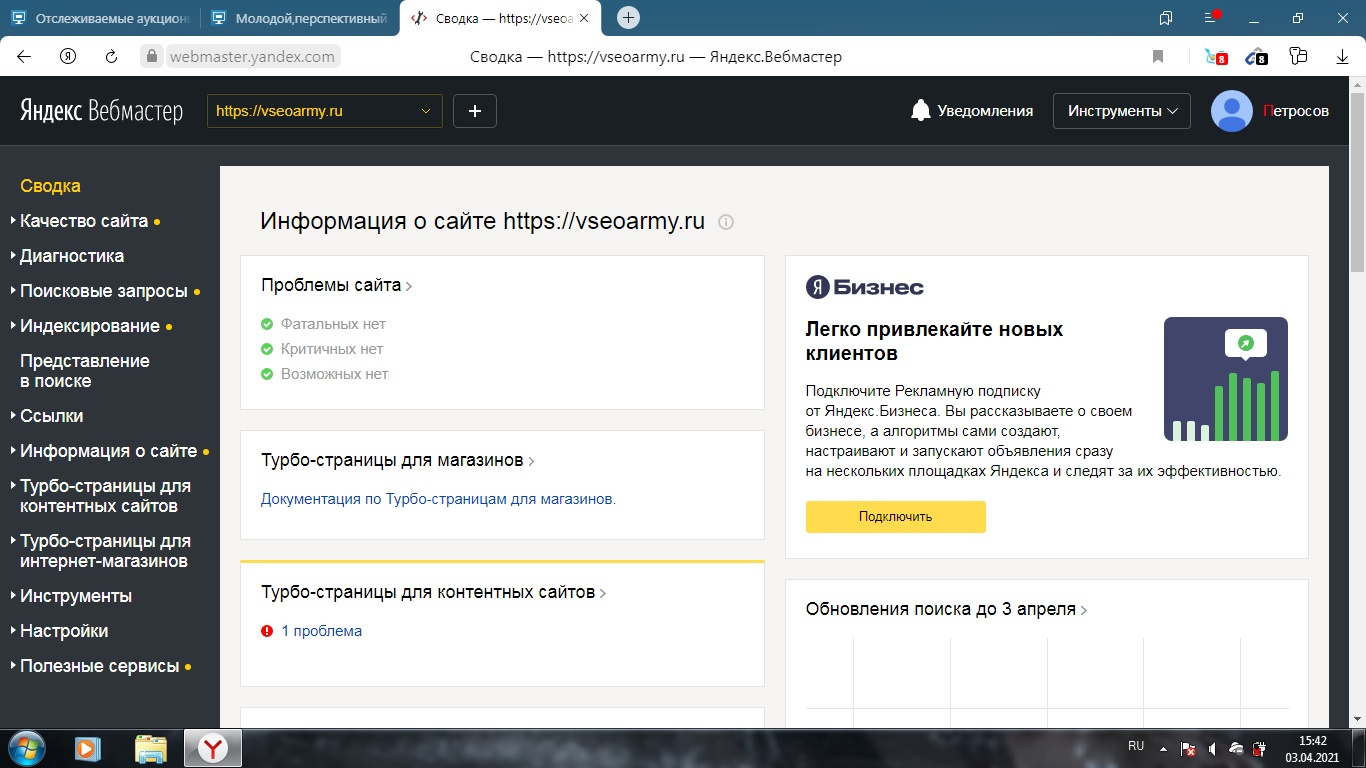Click the info icon beside the site title
The height and width of the screenshot is (768, 1366).
tap(726, 222)
